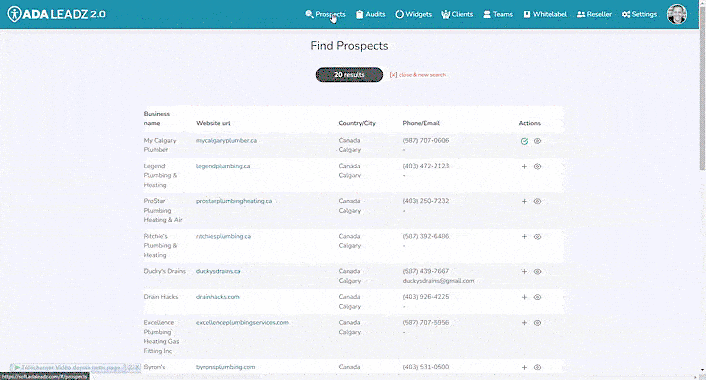The width and height of the screenshot is (706, 380).
Task: View Ritchie's Plumbing & Heating eye icon
Action: (537, 237)
